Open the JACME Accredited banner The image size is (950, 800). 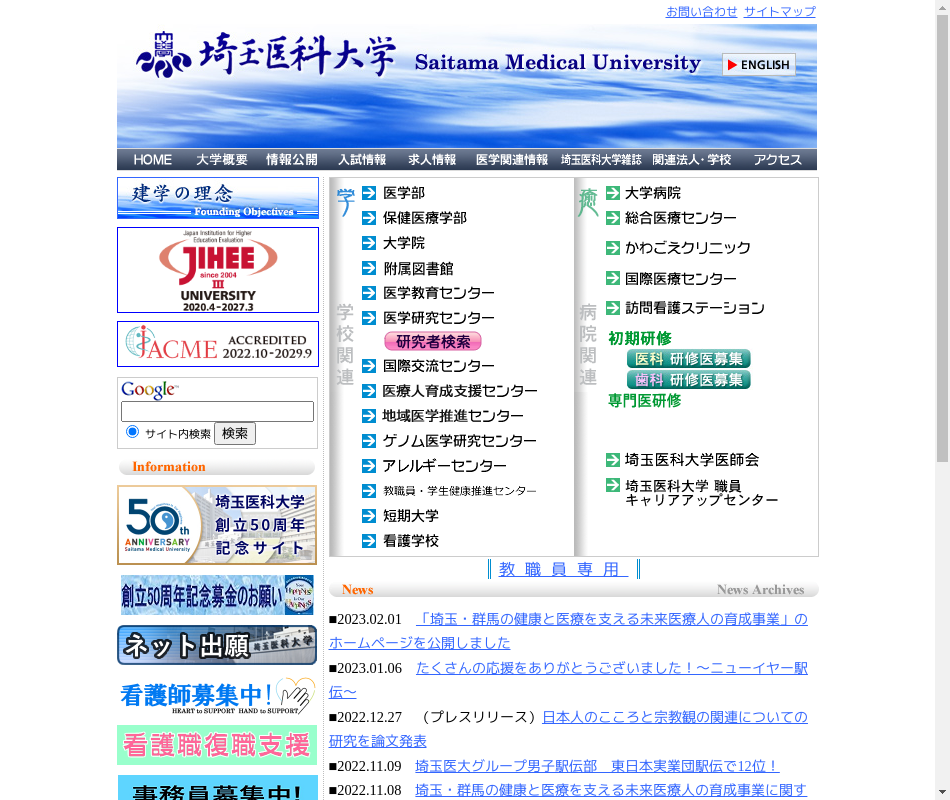point(218,344)
